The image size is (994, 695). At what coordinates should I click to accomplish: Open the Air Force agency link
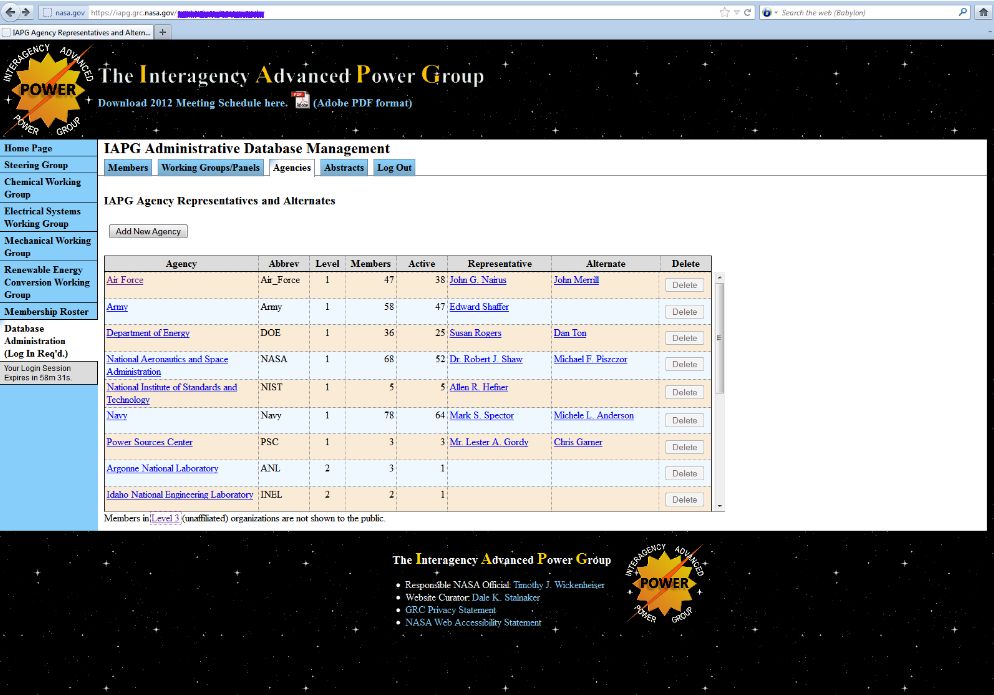[x=125, y=280]
